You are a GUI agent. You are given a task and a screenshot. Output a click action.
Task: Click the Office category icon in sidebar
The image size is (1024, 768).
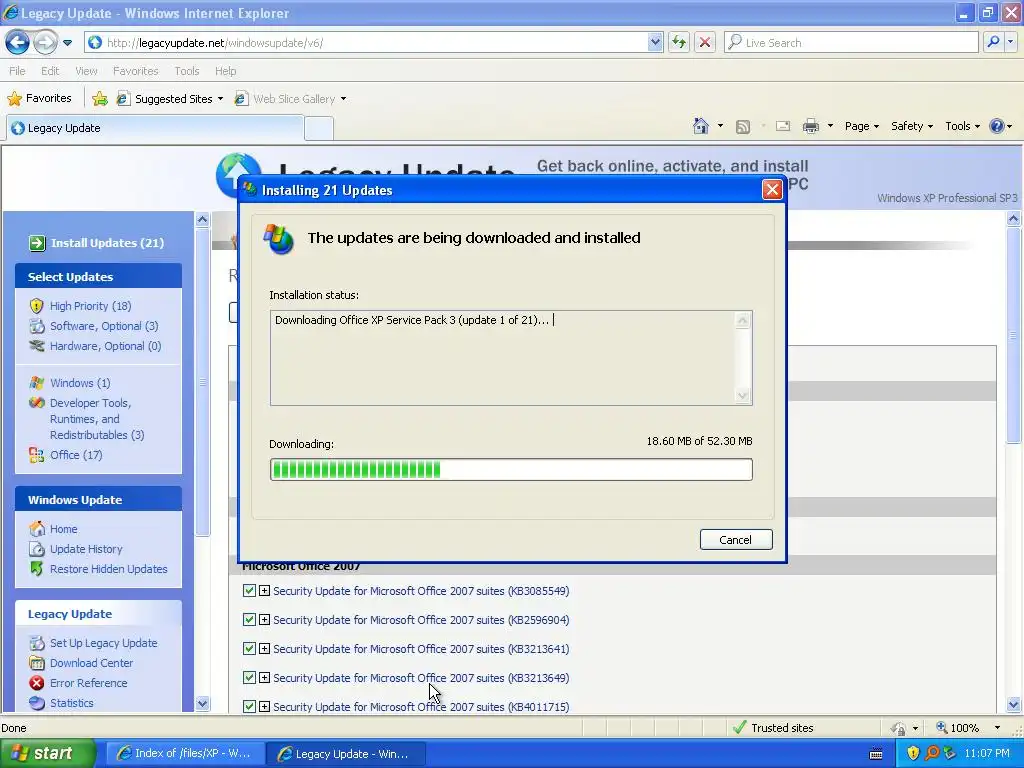point(37,455)
